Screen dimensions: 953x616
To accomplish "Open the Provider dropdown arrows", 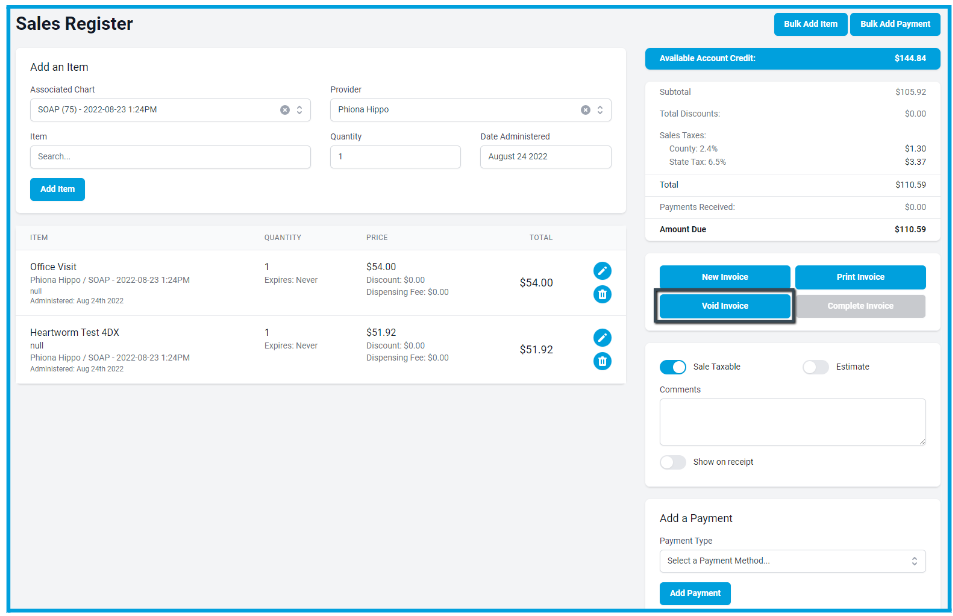I will tap(600, 110).
